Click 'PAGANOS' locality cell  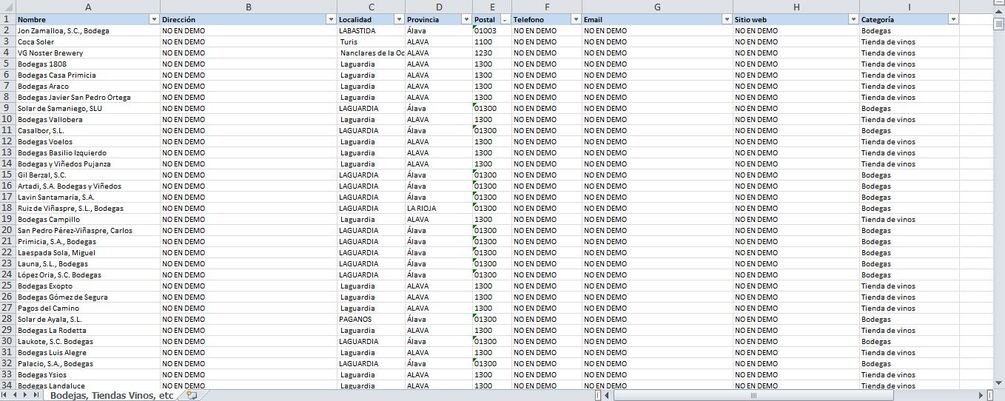tap(371, 319)
